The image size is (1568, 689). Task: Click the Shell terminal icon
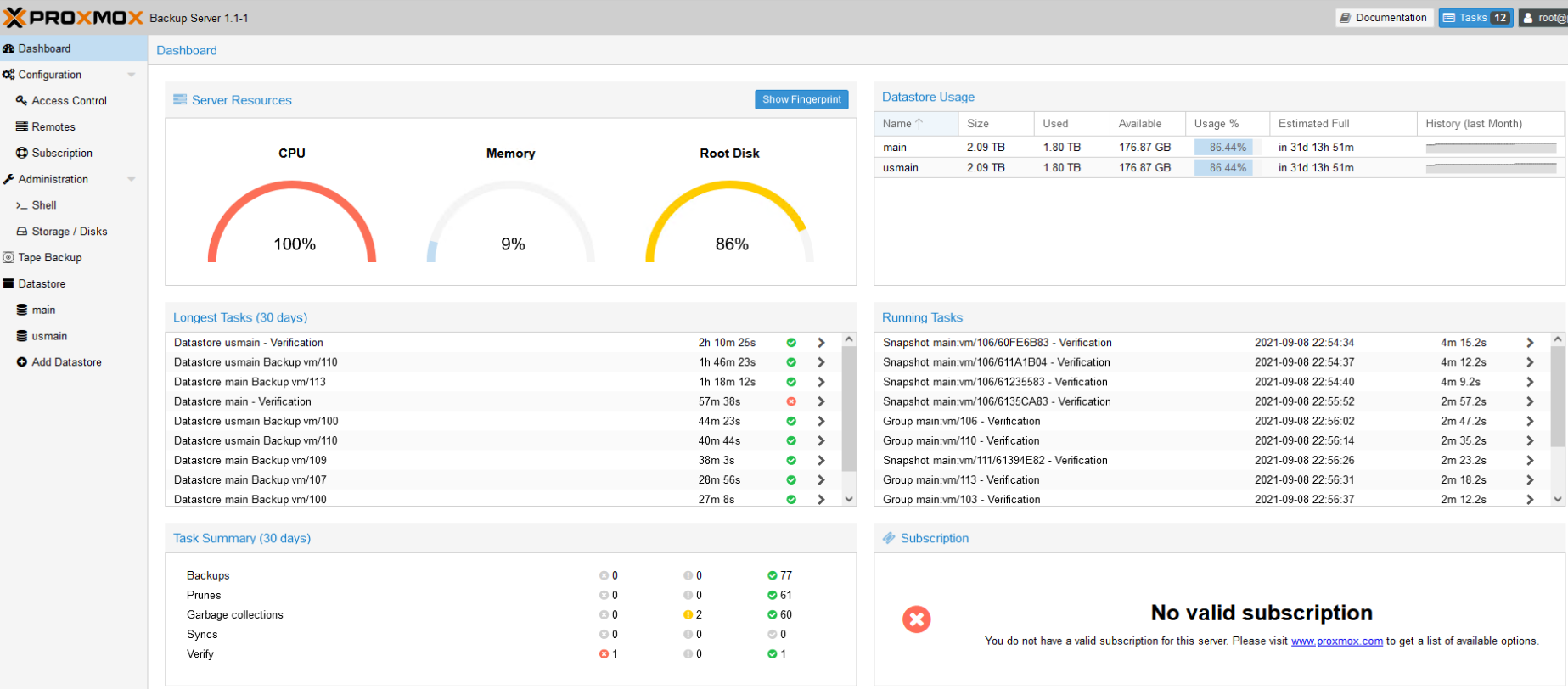pos(22,205)
